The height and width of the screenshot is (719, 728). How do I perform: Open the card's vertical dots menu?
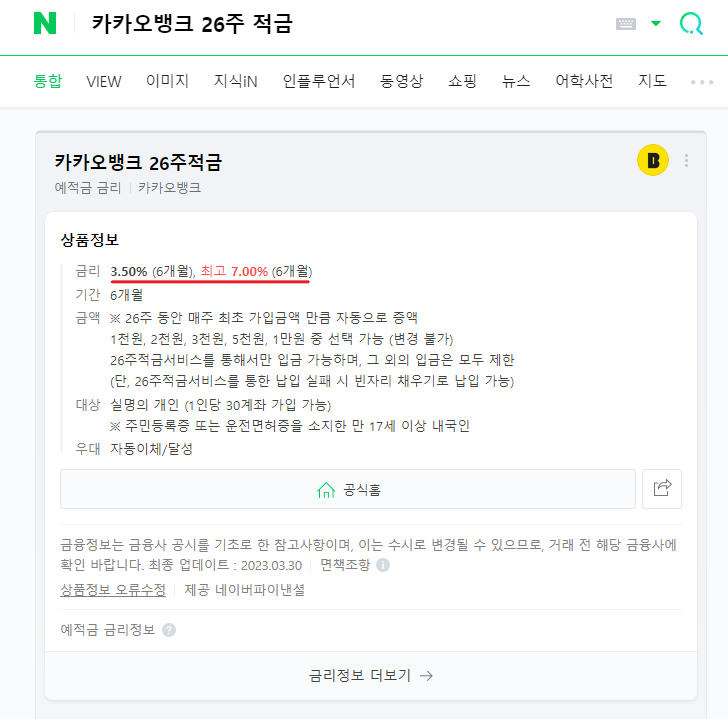click(x=686, y=161)
